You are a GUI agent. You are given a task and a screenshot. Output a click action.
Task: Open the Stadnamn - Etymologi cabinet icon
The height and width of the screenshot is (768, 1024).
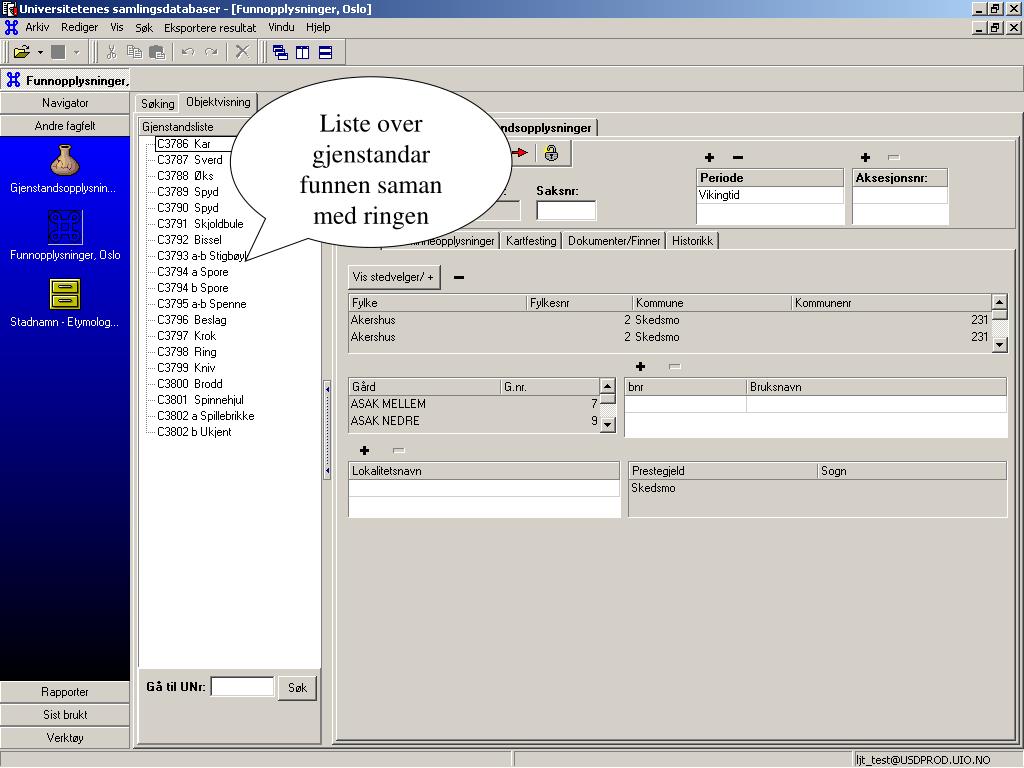(65, 294)
